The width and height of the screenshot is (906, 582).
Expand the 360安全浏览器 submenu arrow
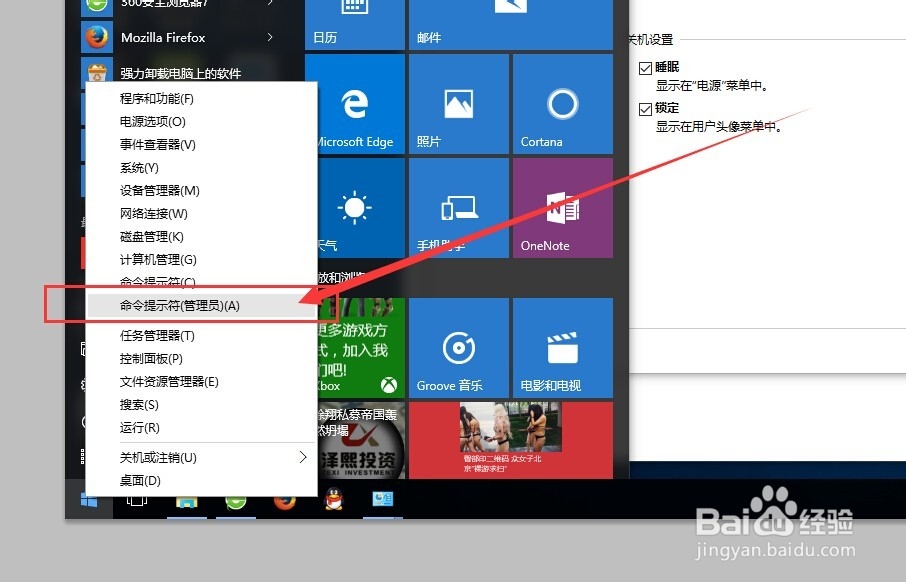268,6
